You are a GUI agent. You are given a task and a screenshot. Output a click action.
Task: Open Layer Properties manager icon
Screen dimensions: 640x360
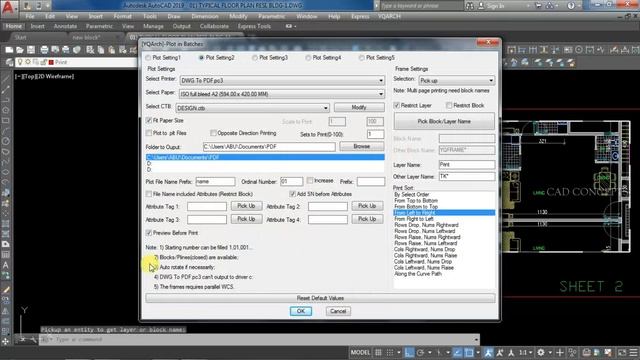click(x=9, y=62)
